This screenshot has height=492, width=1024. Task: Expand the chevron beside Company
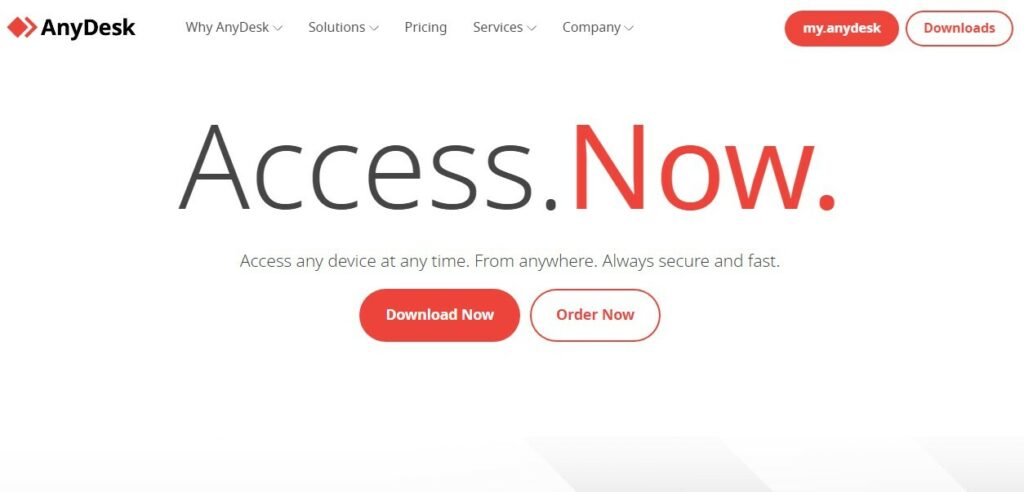coord(628,28)
